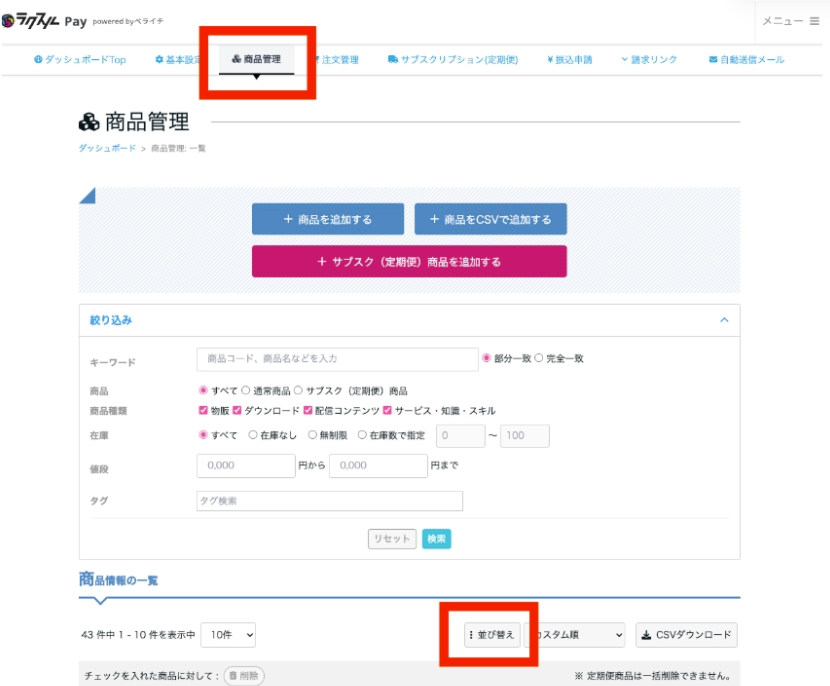Open the カスタム順 sort dropdown
The image size is (830, 686).
pos(574,635)
